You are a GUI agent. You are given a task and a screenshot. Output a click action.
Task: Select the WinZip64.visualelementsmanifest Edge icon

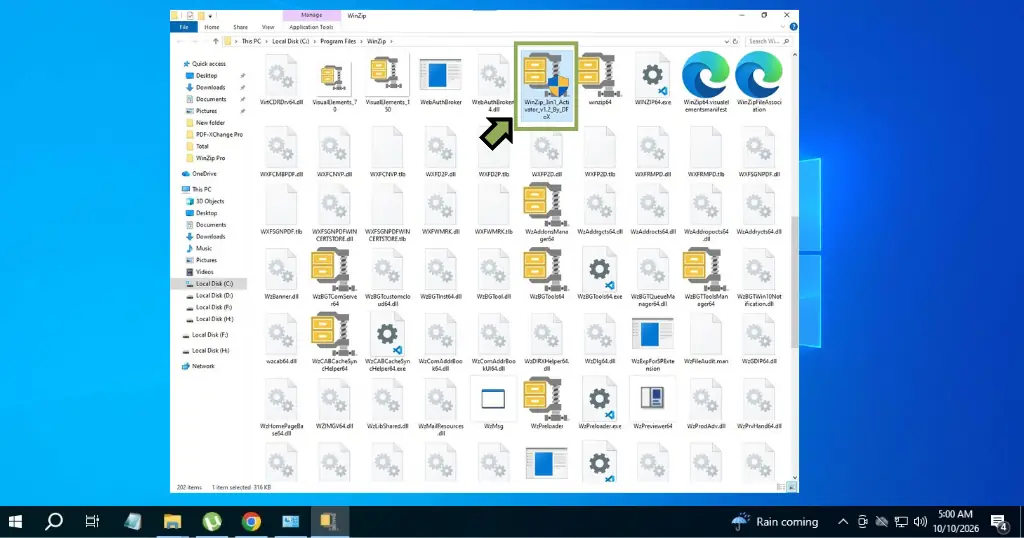click(x=705, y=75)
